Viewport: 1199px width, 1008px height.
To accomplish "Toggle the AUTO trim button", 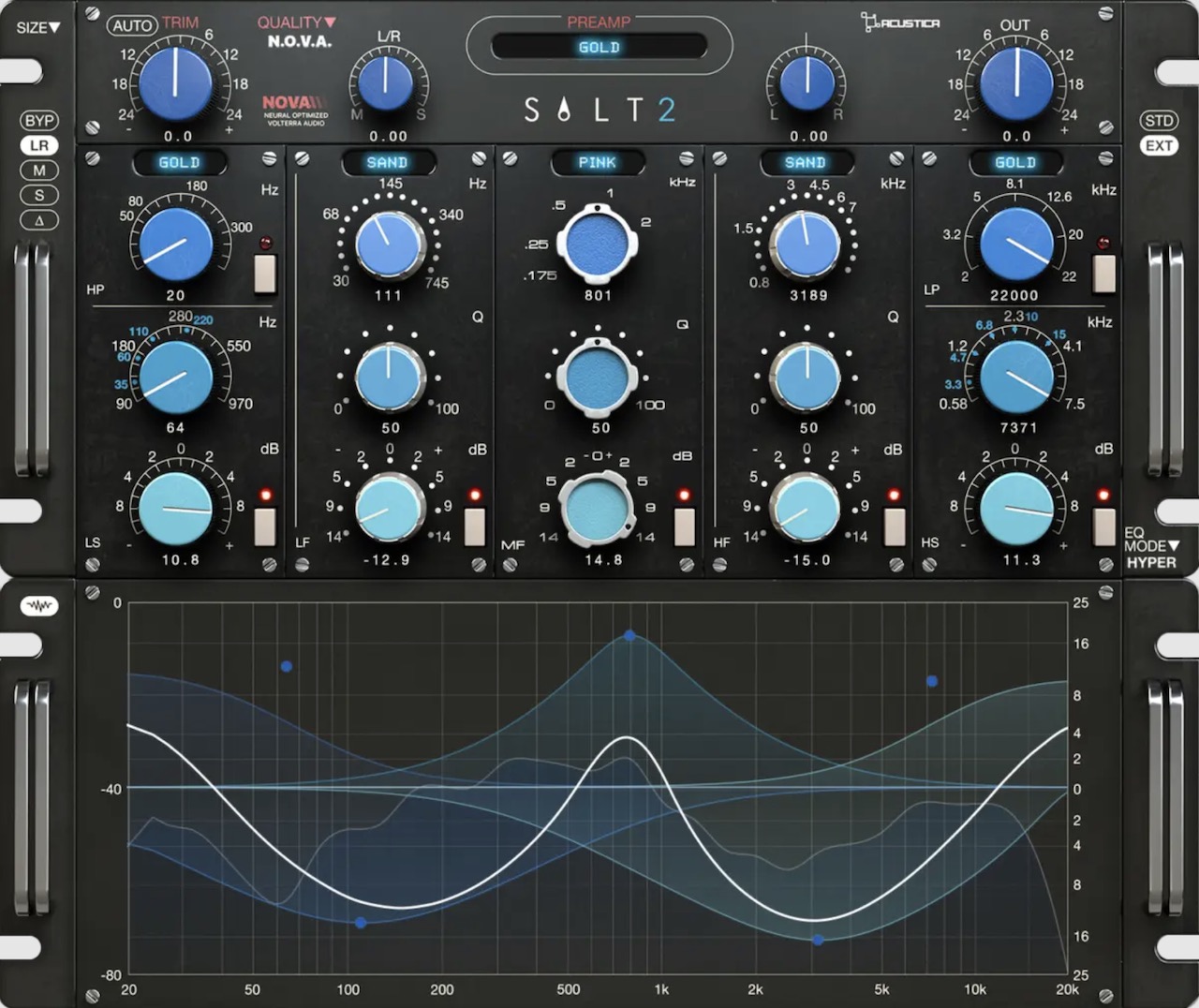I will pos(132,25).
